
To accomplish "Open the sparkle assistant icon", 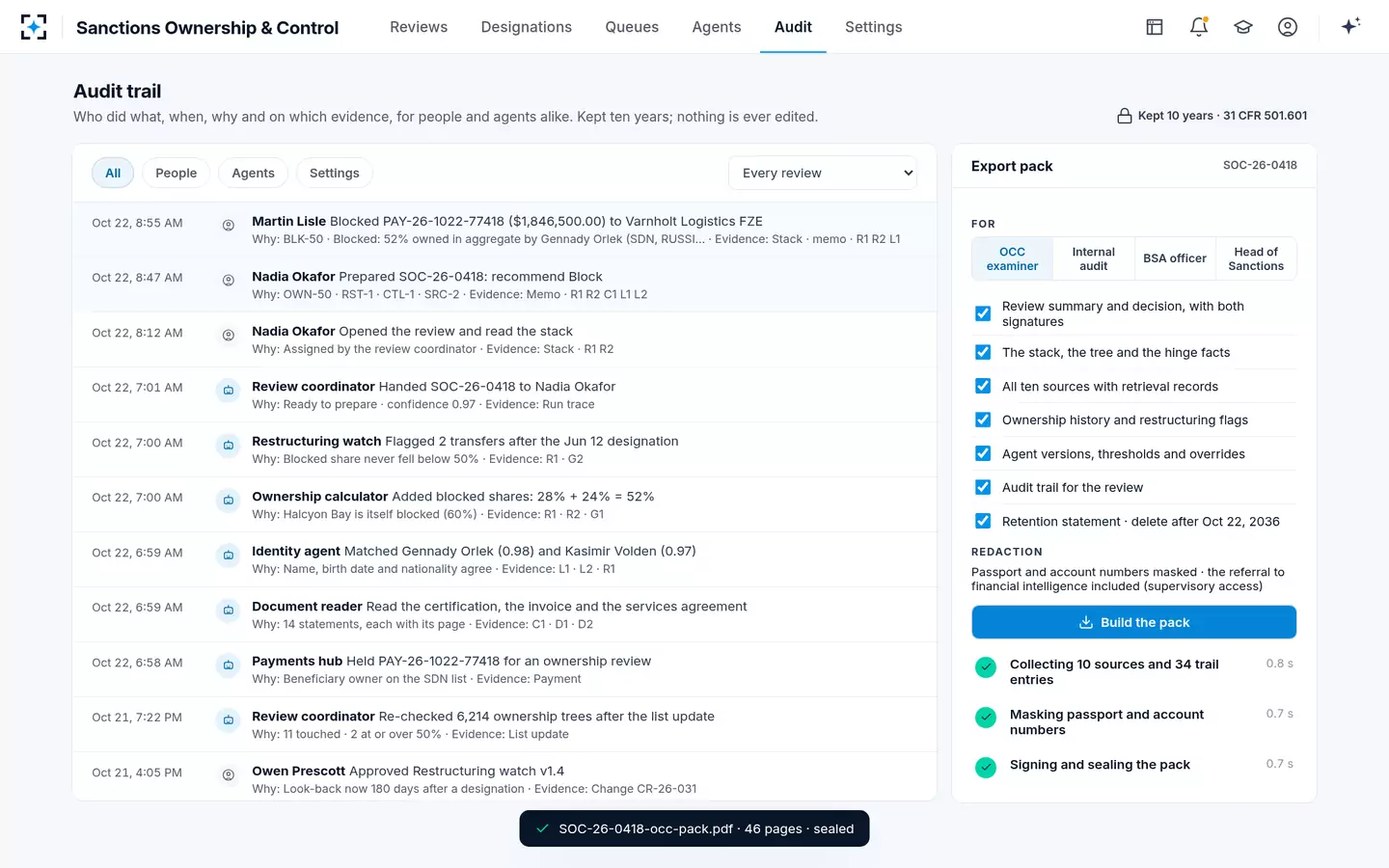I will 1350,26.
